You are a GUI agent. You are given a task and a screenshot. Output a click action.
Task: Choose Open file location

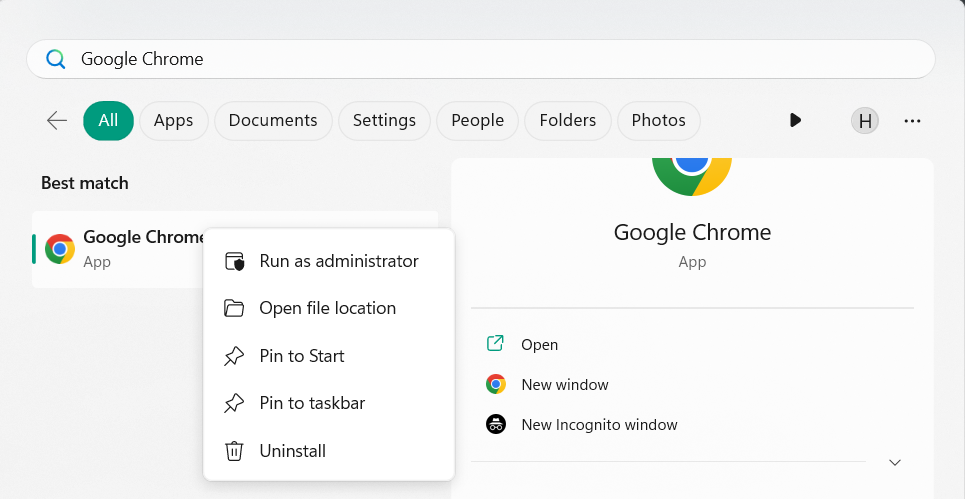[327, 308]
